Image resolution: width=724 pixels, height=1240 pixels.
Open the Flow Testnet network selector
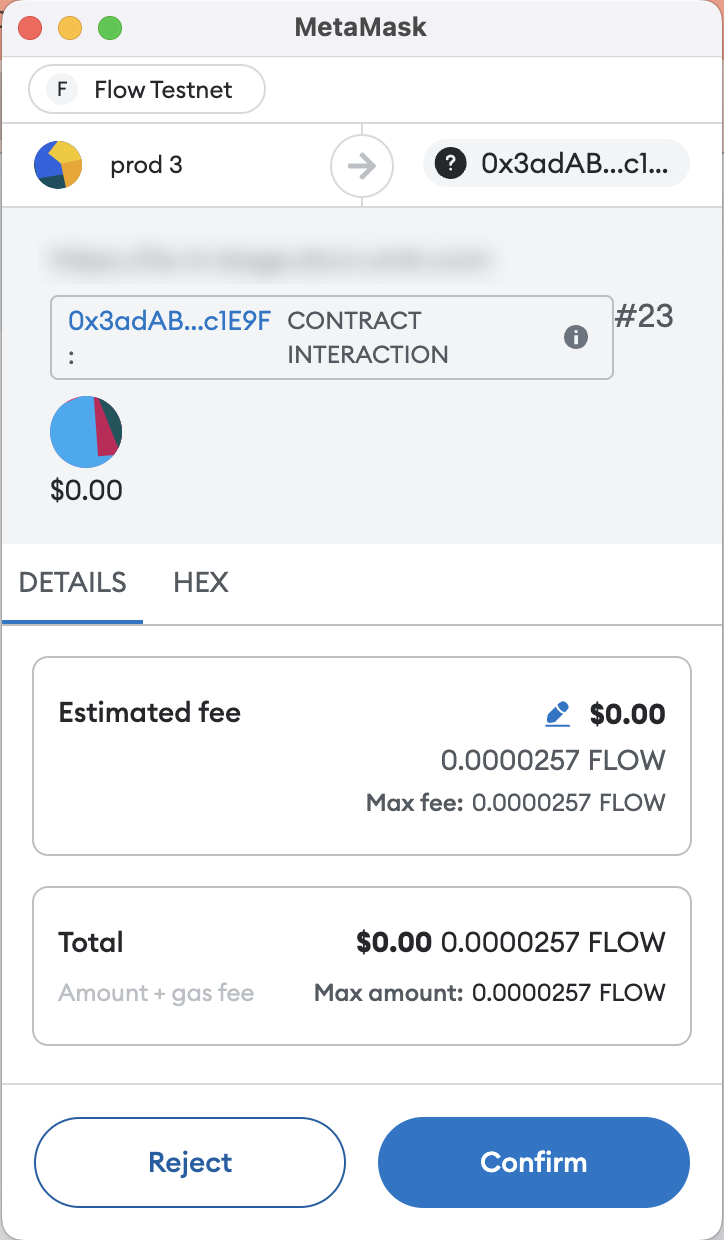(x=147, y=90)
